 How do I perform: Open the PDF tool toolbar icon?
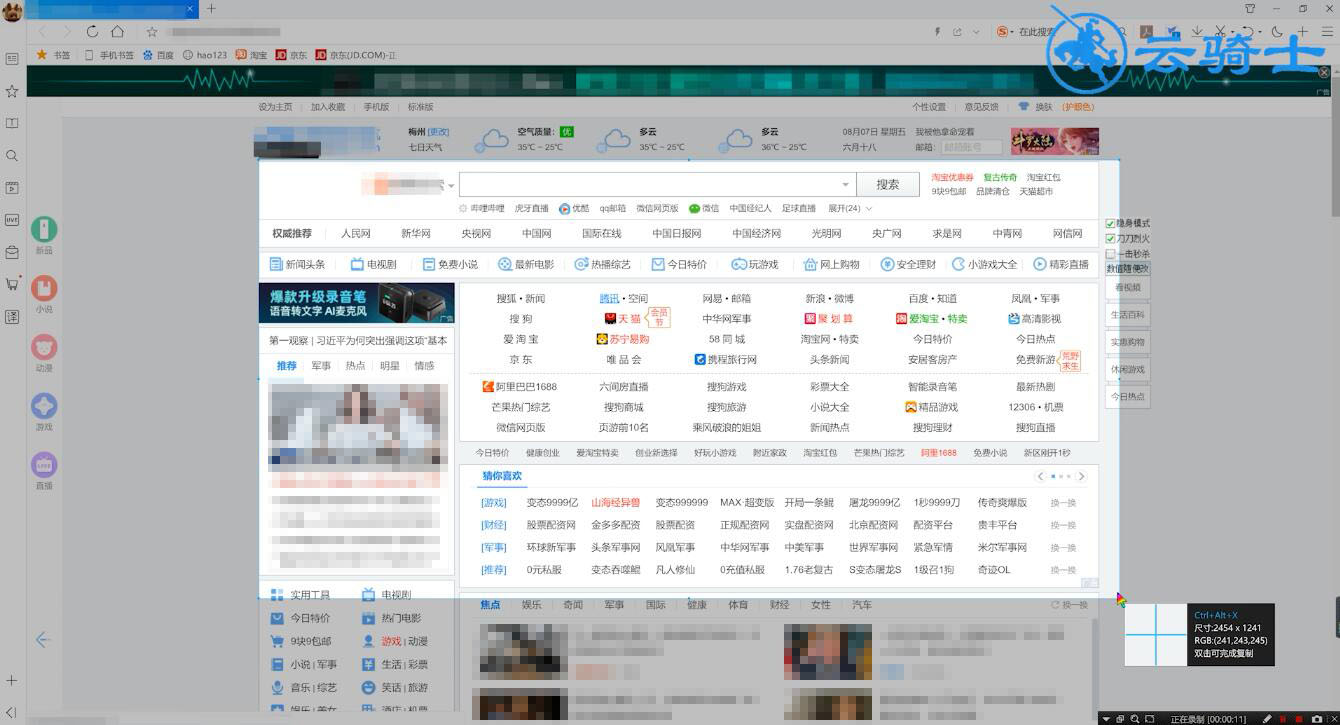[1147, 32]
